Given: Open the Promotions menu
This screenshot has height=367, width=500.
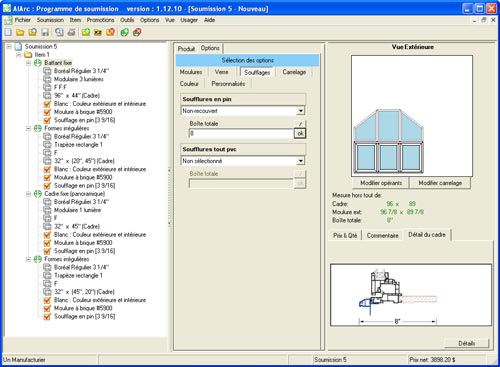Looking at the screenshot, I should tap(100, 20).
